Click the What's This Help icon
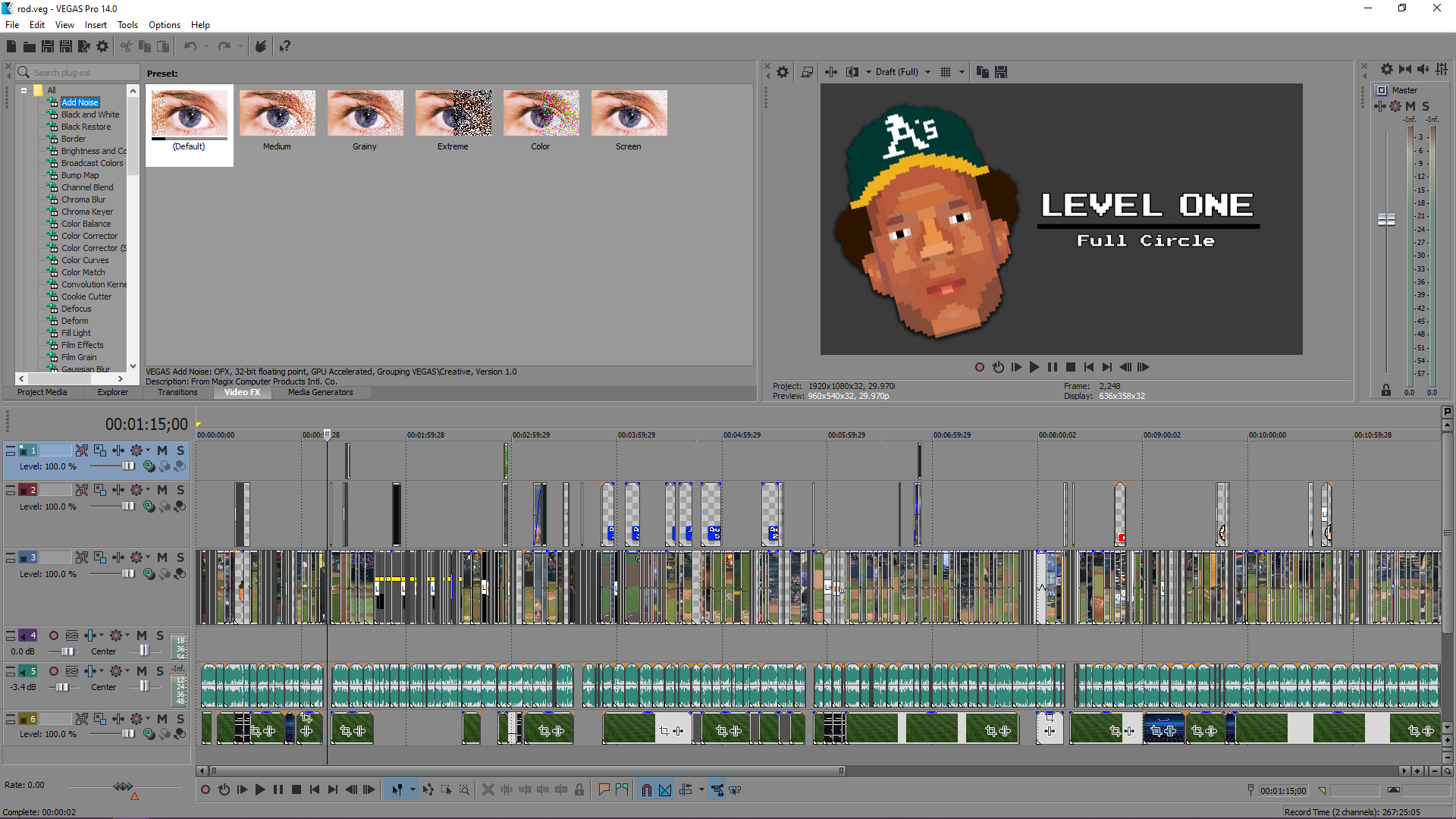The width and height of the screenshot is (1456, 819). coord(285,46)
